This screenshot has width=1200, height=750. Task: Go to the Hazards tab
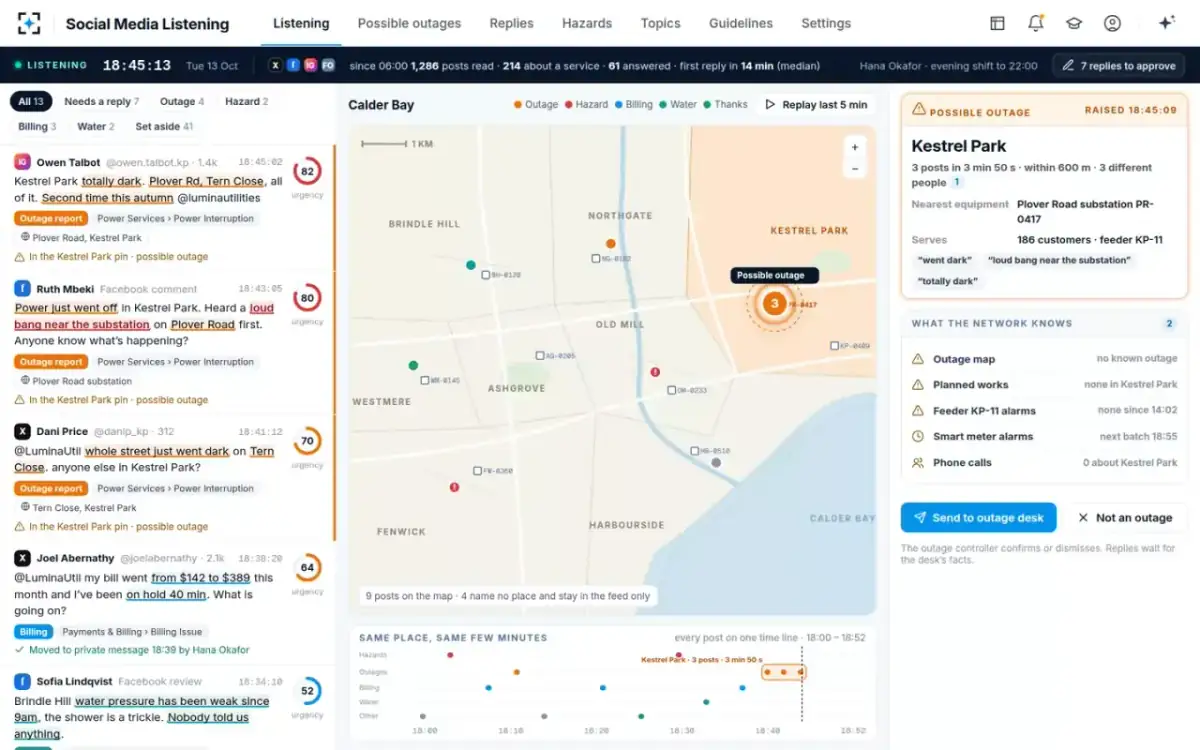point(587,23)
